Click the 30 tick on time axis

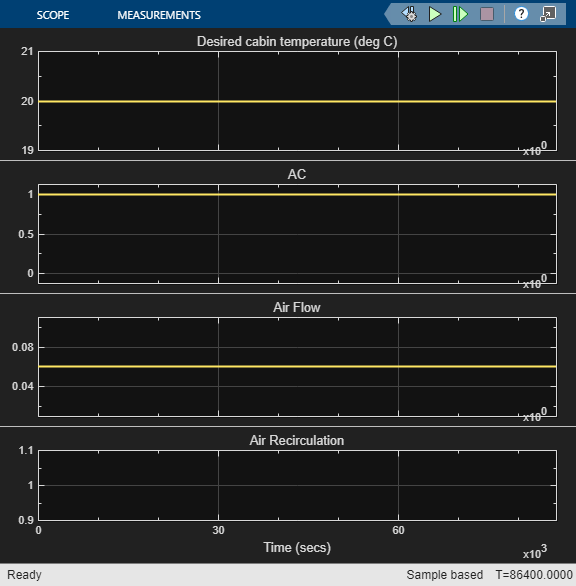click(x=218, y=530)
